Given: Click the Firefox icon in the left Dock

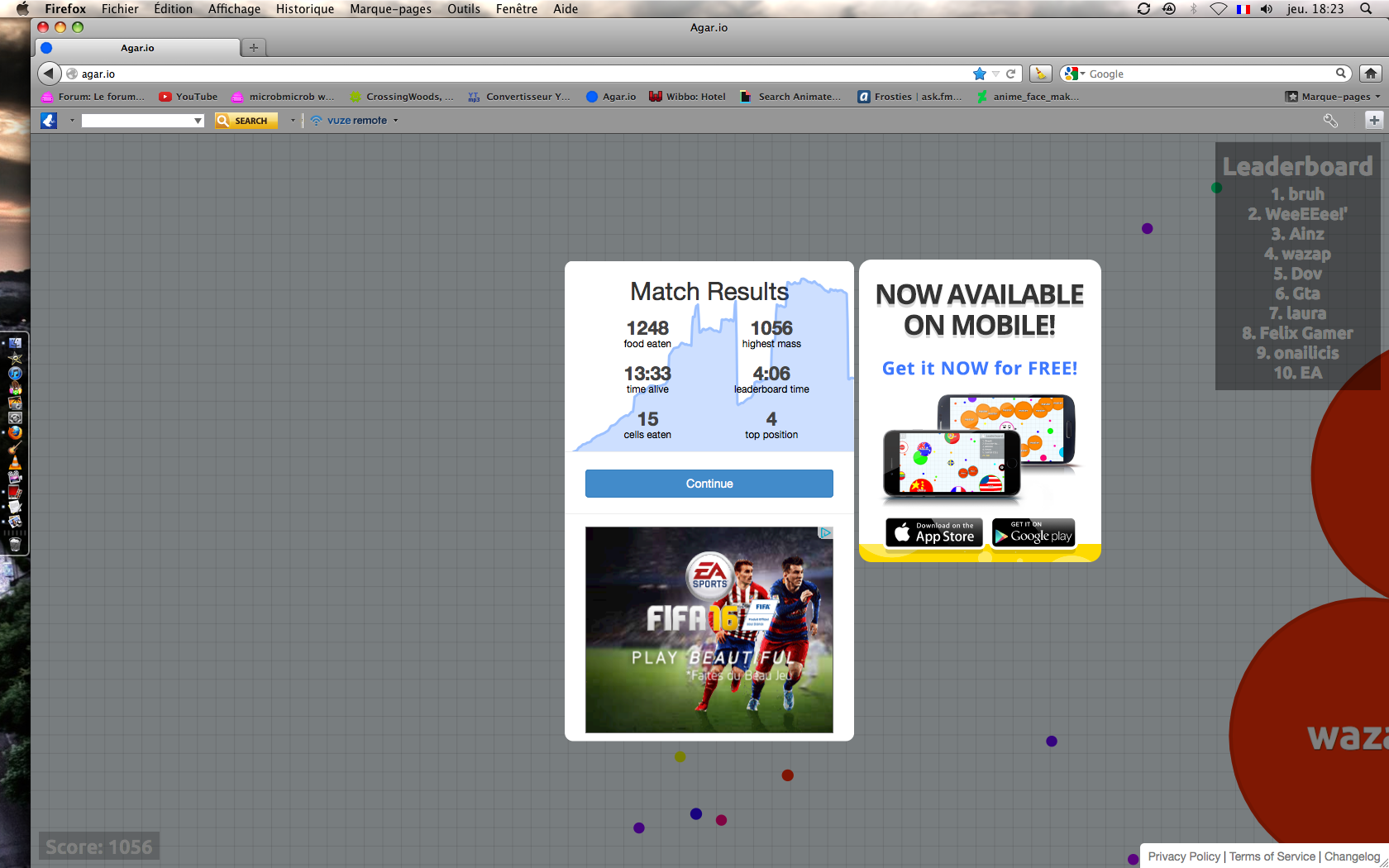Looking at the screenshot, I should tap(15, 432).
